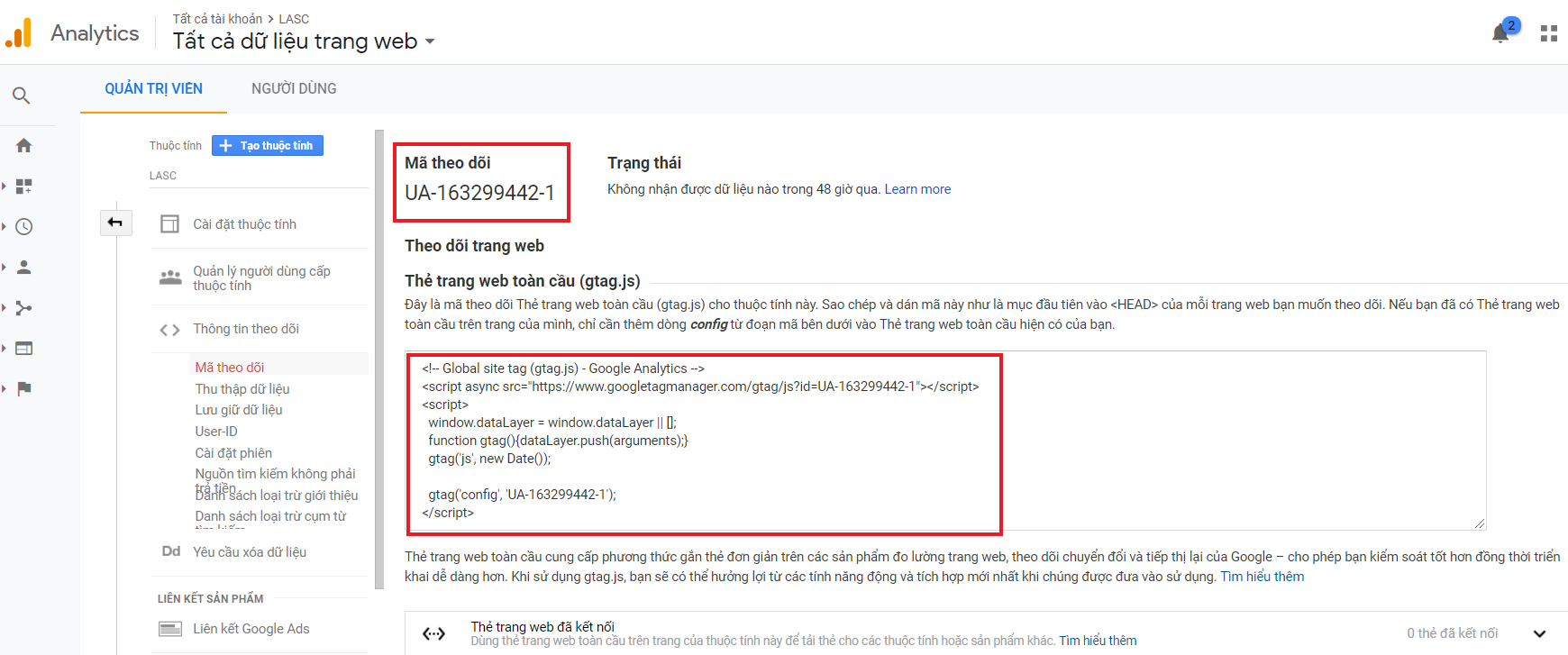Expand the Customization sidebar arrow
This screenshot has height=655, width=1568.
[x=4, y=186]
